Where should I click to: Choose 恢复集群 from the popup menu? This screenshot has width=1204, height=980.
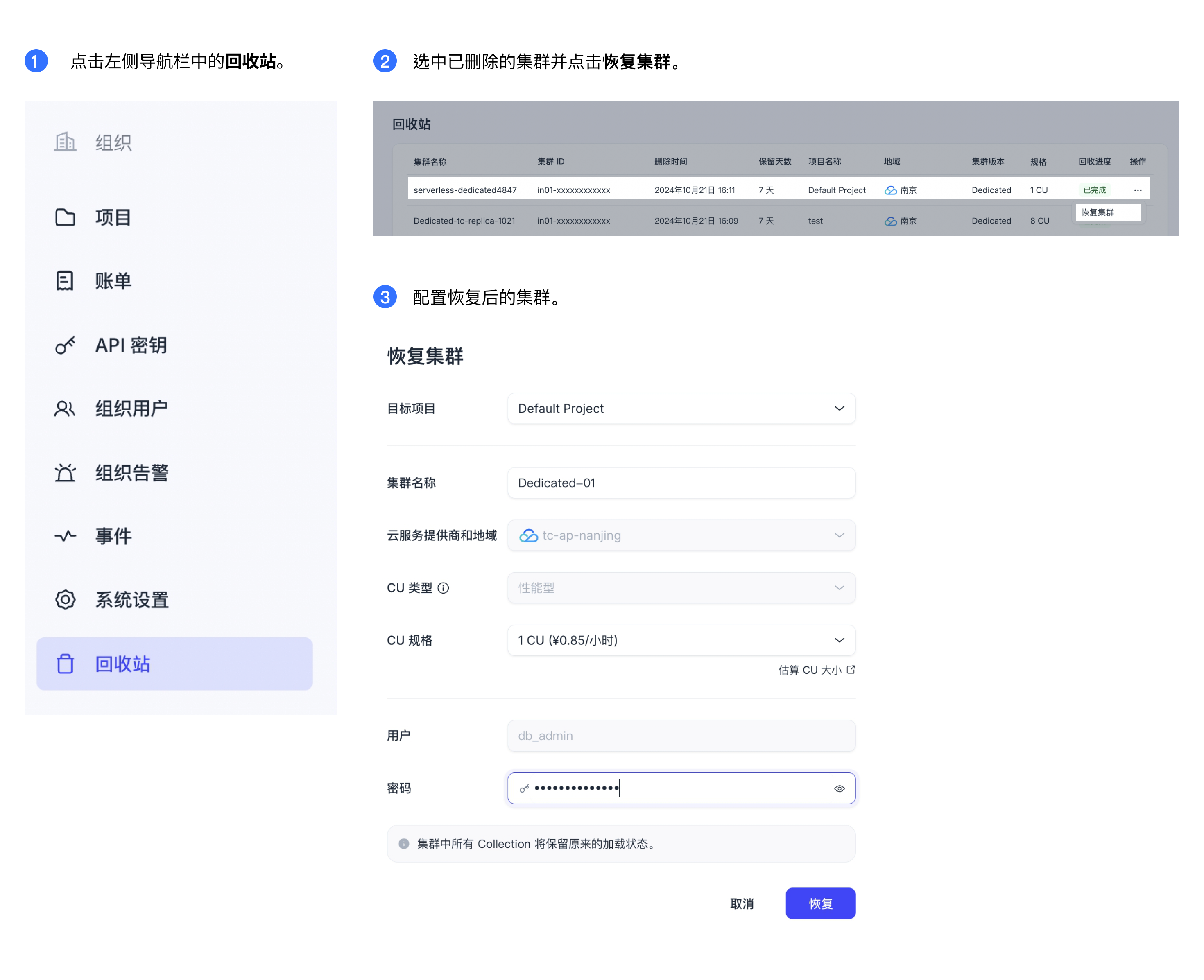(x=1098, y=212)
